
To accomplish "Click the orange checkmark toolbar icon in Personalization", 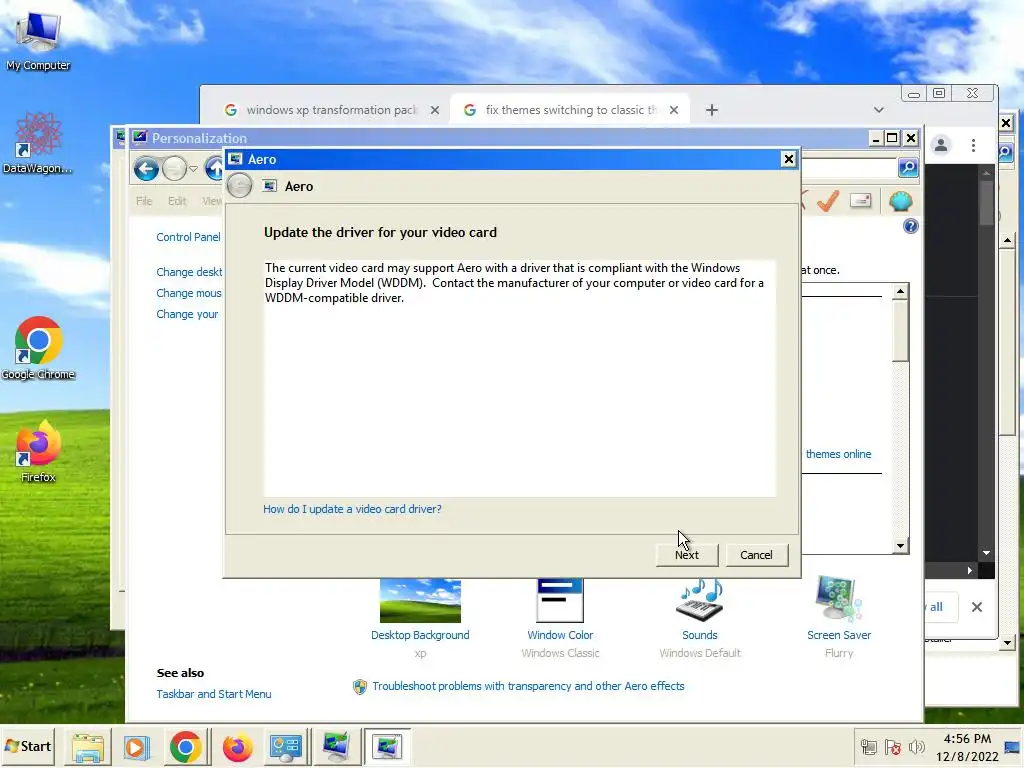I will [827, 200].
